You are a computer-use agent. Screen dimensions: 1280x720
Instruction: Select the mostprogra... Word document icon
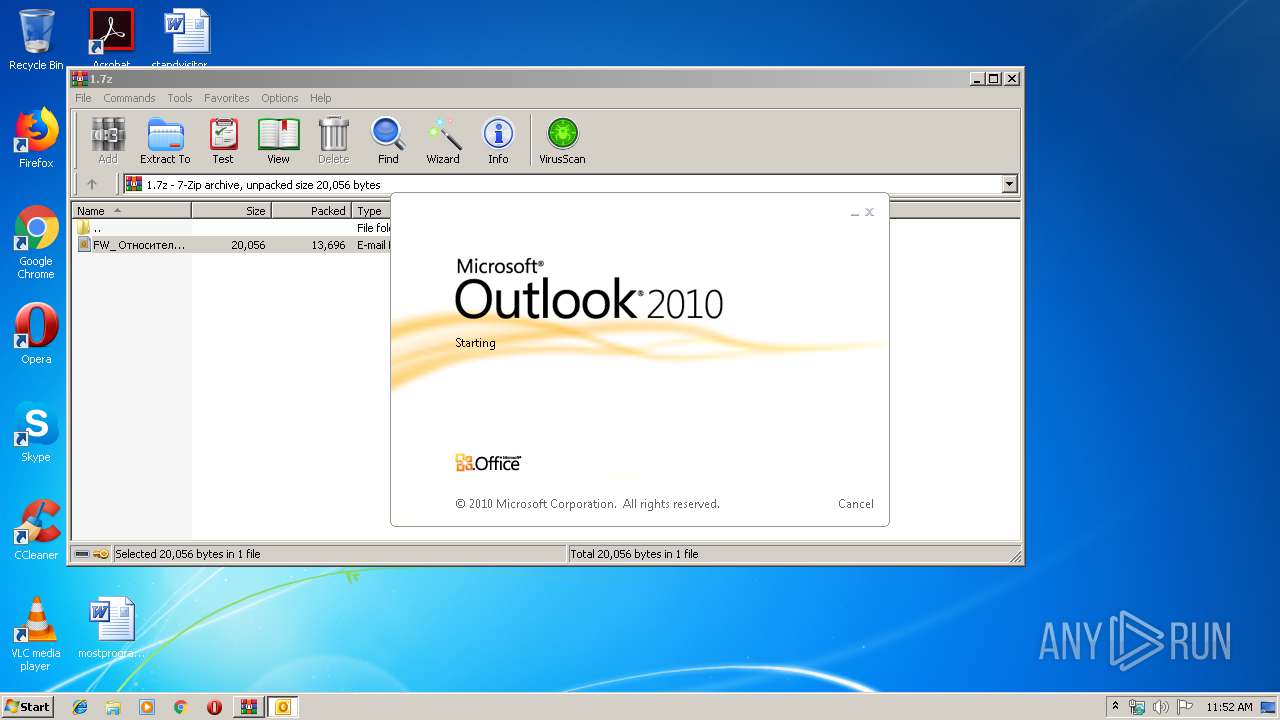111,628
